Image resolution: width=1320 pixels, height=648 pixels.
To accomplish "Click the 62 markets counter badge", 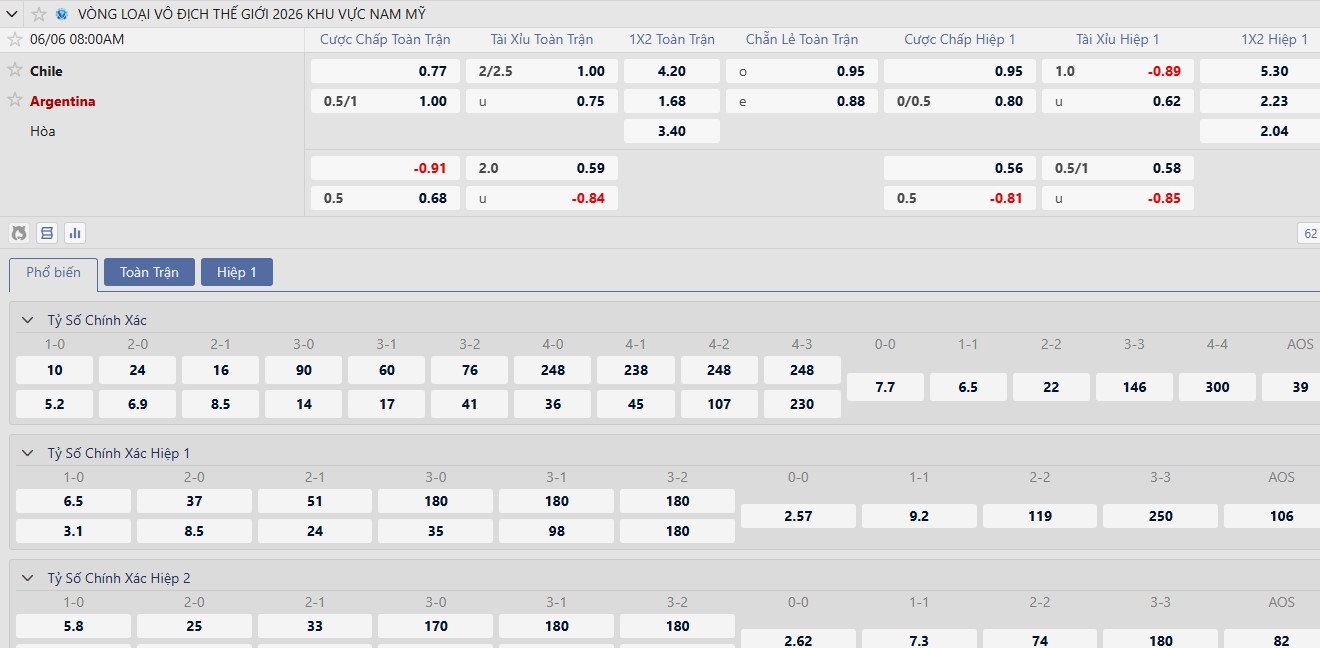I will pos(1308,233).
